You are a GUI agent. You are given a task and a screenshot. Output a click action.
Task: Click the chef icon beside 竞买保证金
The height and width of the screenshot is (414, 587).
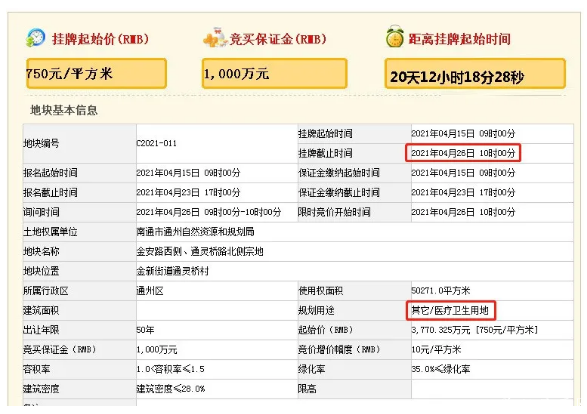[x=215, y=37]
